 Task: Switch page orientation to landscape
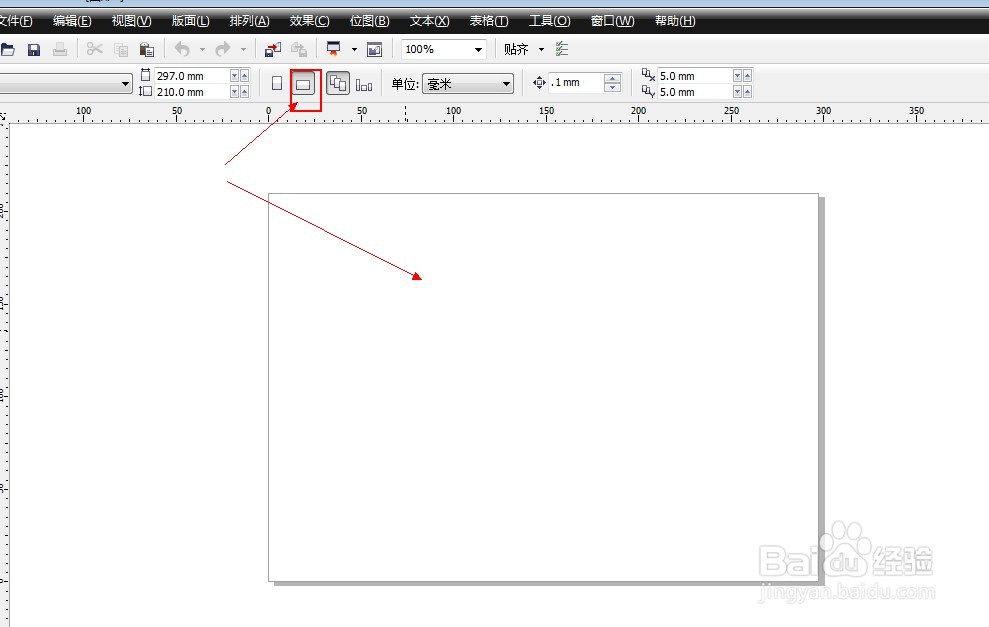point(303,83)
